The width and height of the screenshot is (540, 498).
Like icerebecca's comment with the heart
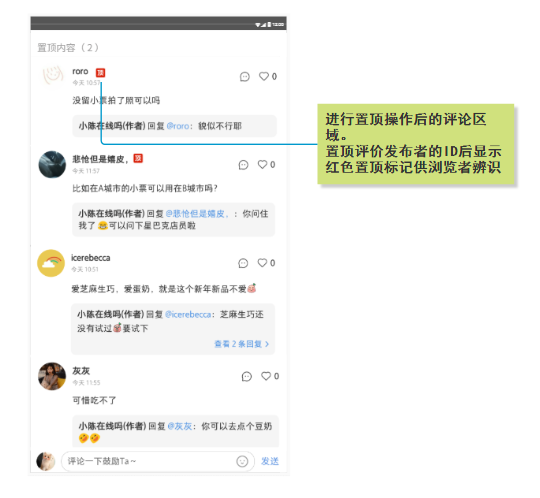click(262, 263)
